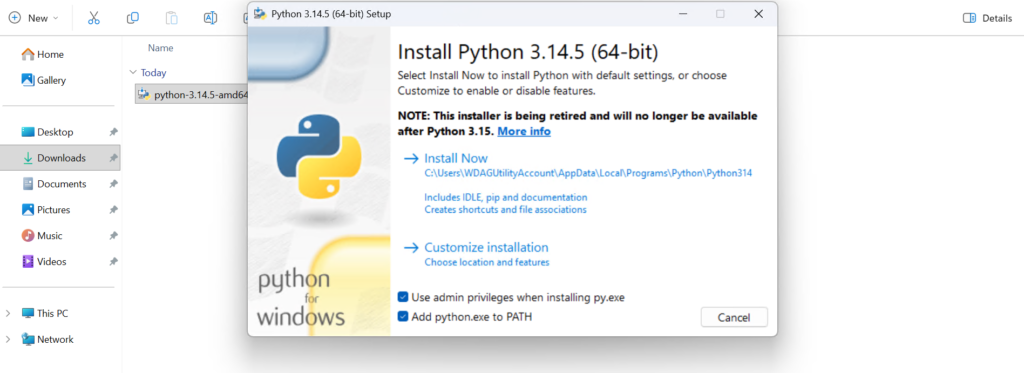
Task: Open Pictures folder in sidebar
Action: (x=54, y=210)
